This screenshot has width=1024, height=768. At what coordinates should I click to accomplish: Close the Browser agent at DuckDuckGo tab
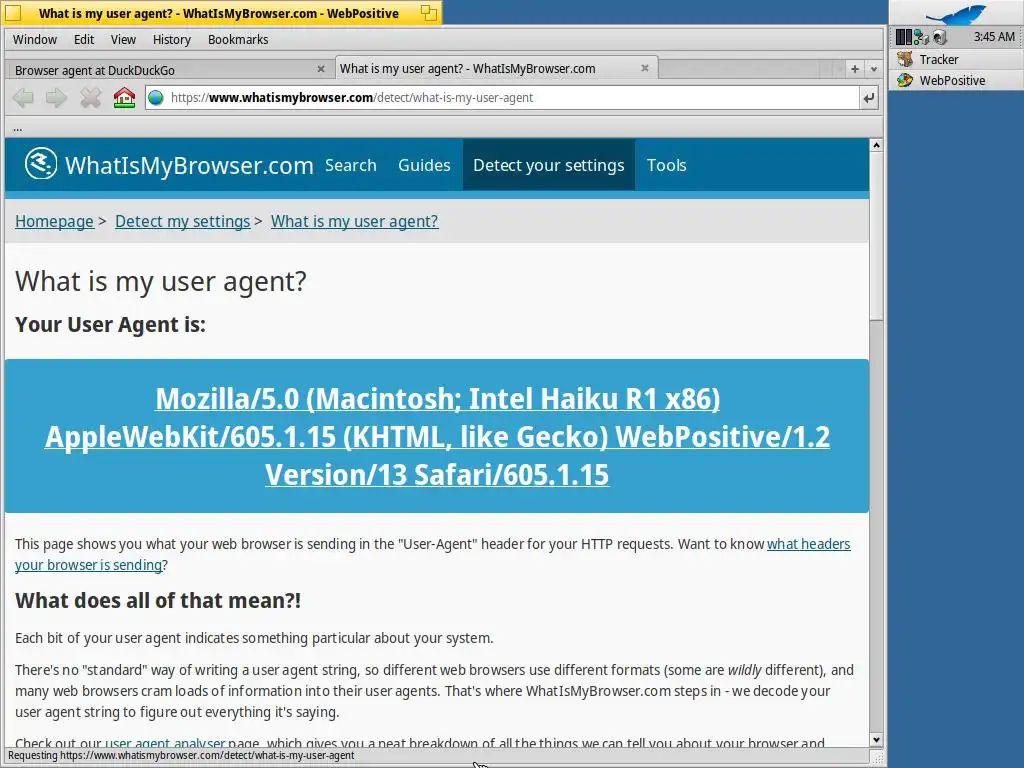click(x=321, y=69)
